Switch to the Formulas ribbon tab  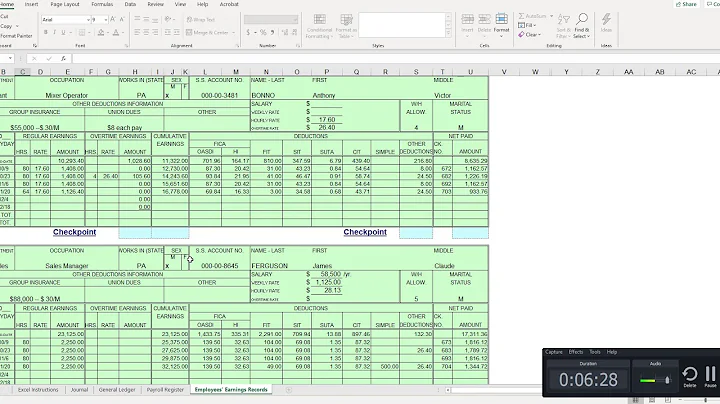[102, 4]
